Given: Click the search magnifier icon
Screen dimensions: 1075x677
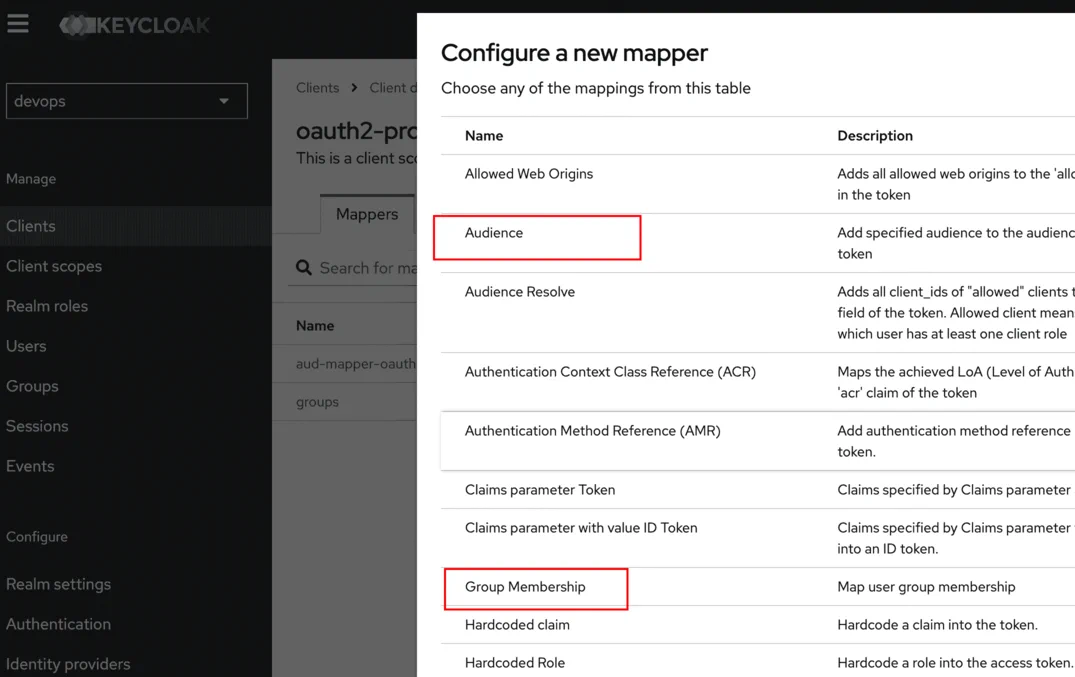Looking at the screenshot, I should (304, 268).
